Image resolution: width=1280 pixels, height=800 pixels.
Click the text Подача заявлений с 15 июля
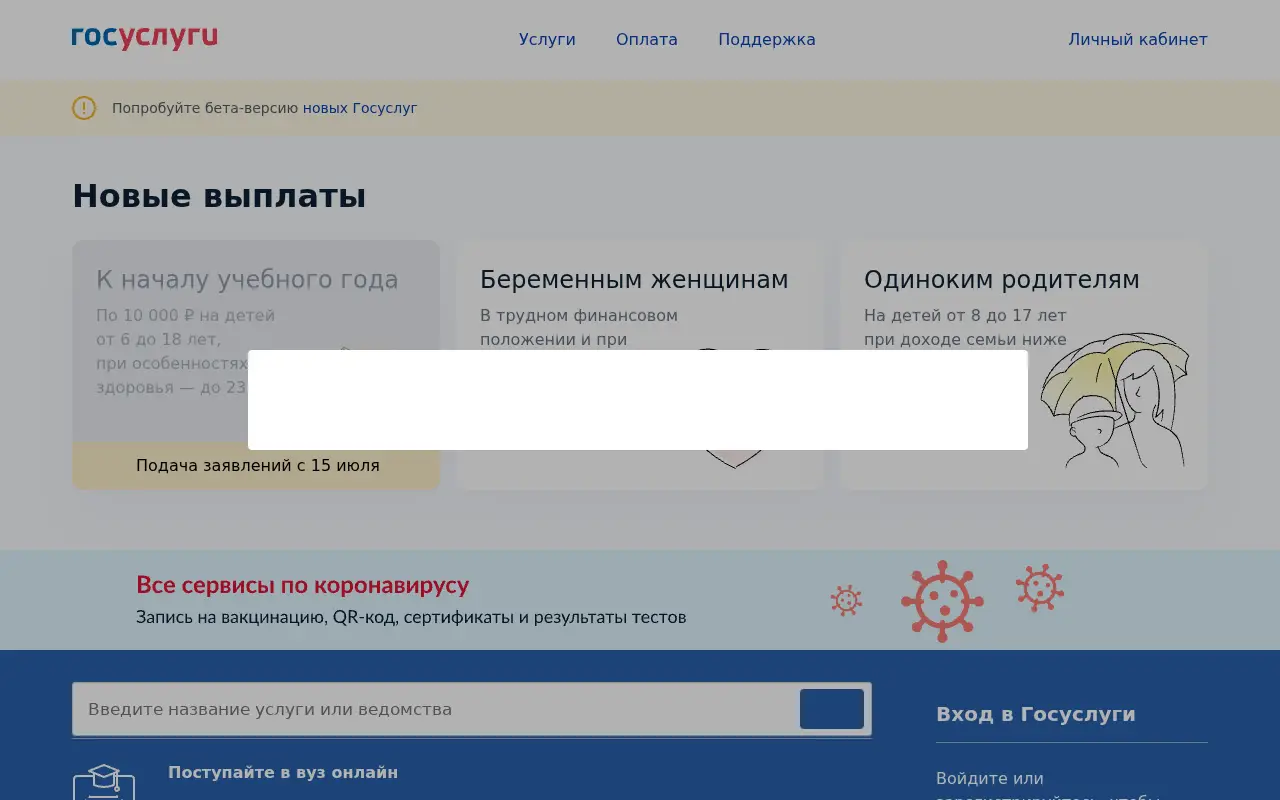[258, 465]
